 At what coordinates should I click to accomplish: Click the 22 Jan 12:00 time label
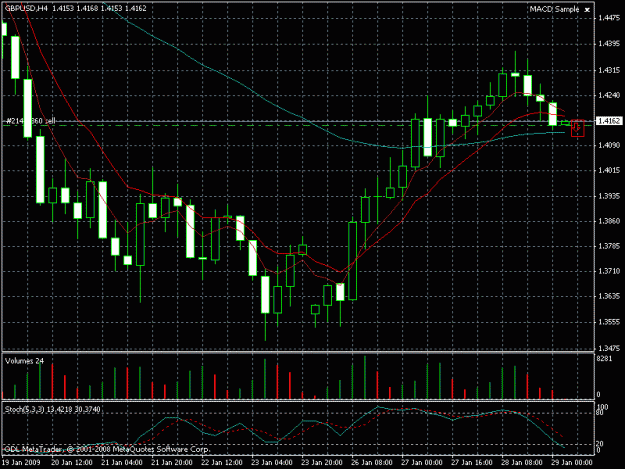[x=222, y=463]
